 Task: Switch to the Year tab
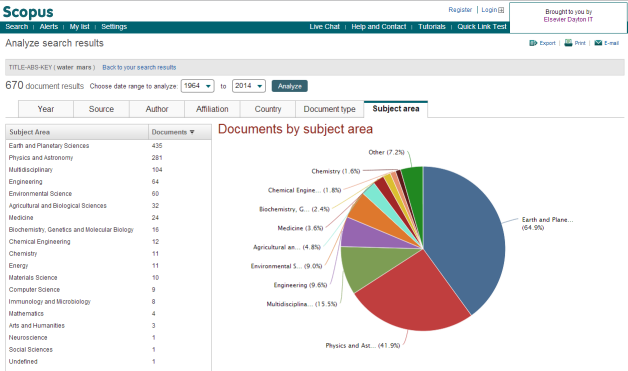click(x=46, y=109)
